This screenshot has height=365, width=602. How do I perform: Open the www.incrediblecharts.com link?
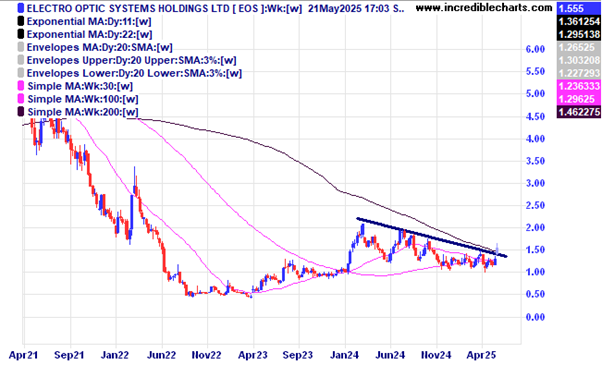pos(484,8)
